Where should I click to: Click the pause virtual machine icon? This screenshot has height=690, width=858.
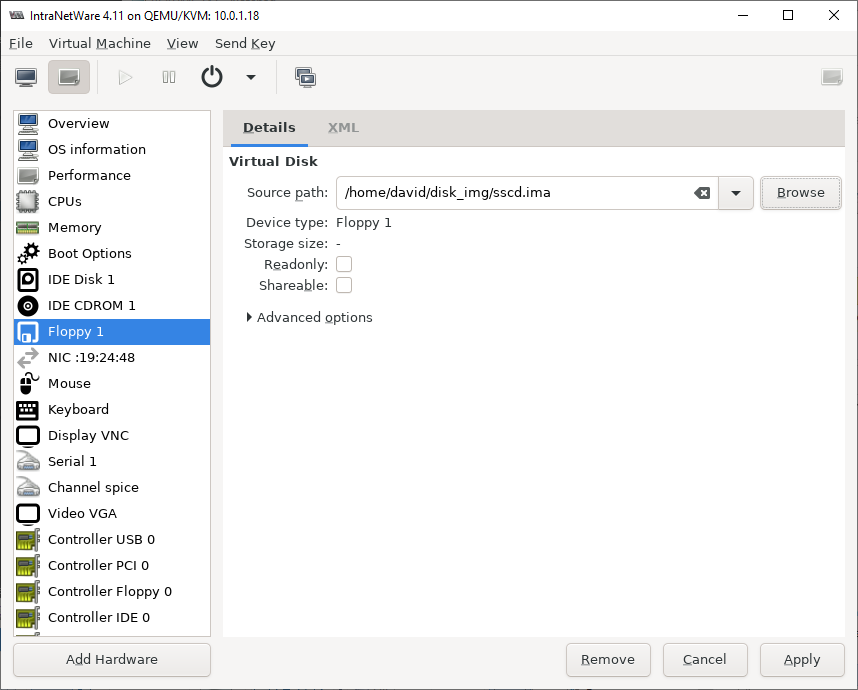(169, 77)
